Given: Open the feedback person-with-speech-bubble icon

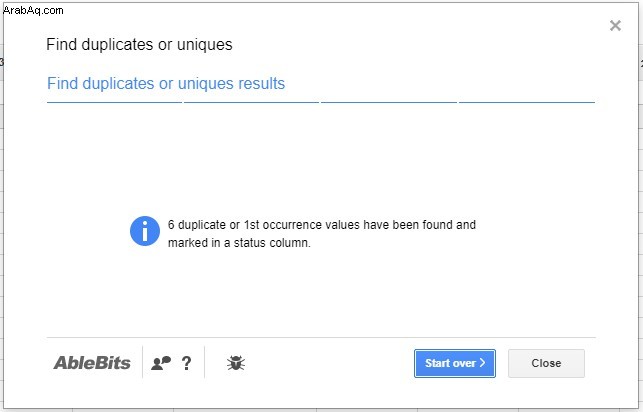Looking at the screenshot, I should pos(161,363).
